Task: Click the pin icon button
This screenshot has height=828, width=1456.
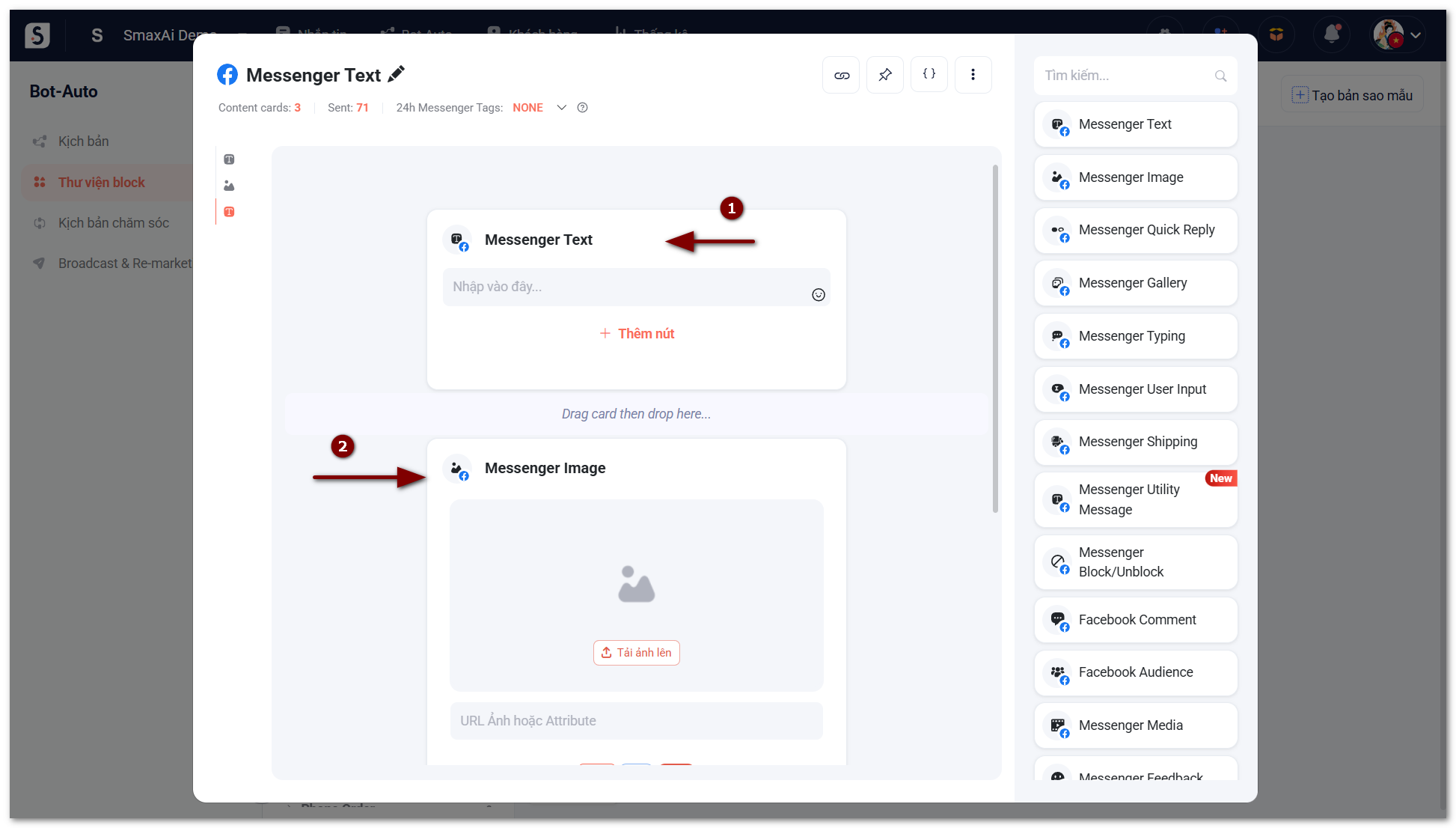Action: point(885,75)
